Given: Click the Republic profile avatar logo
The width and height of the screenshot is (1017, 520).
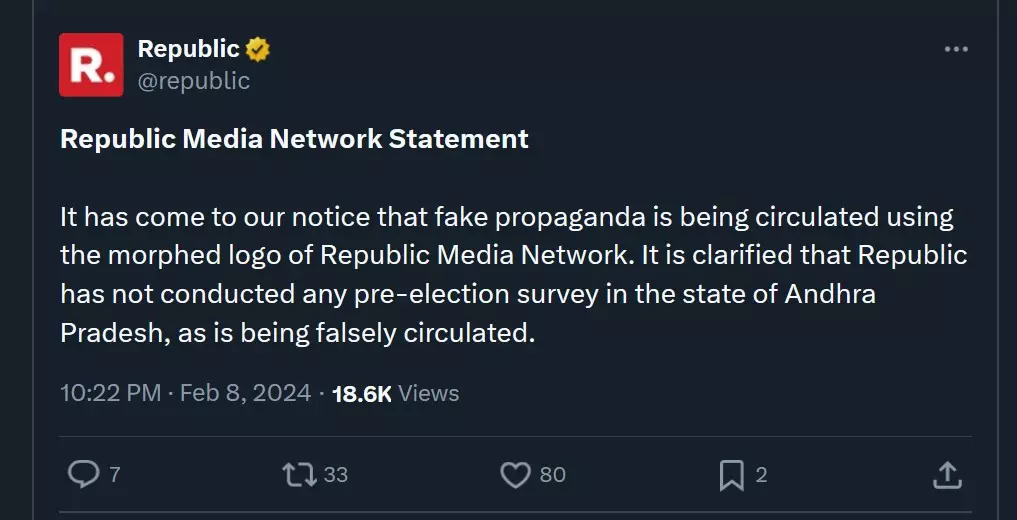Looking at the screenshot, I should pos(91,65).
